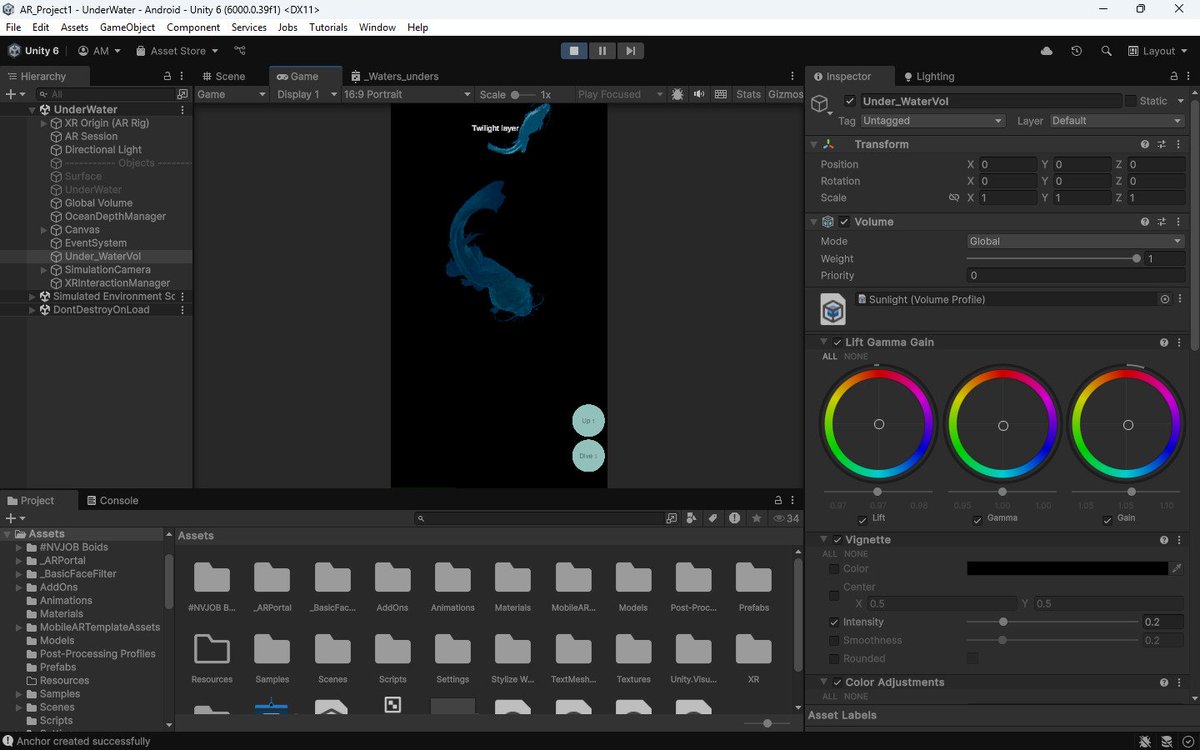
Task: Toggle the frame debugger bug icon in the Game view
Action: pos(678,94)
